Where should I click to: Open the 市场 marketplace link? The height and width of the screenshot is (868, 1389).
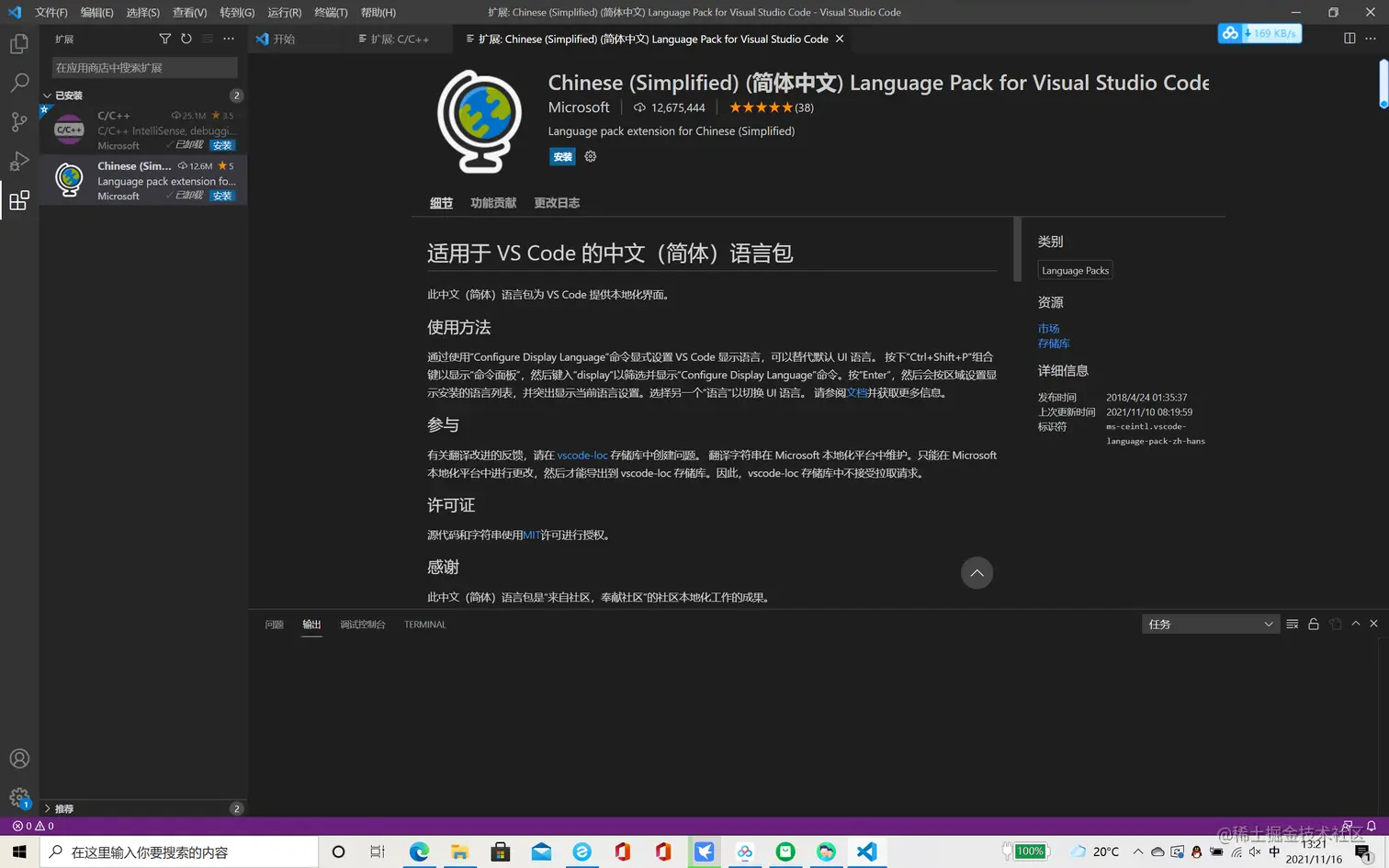1048,328
